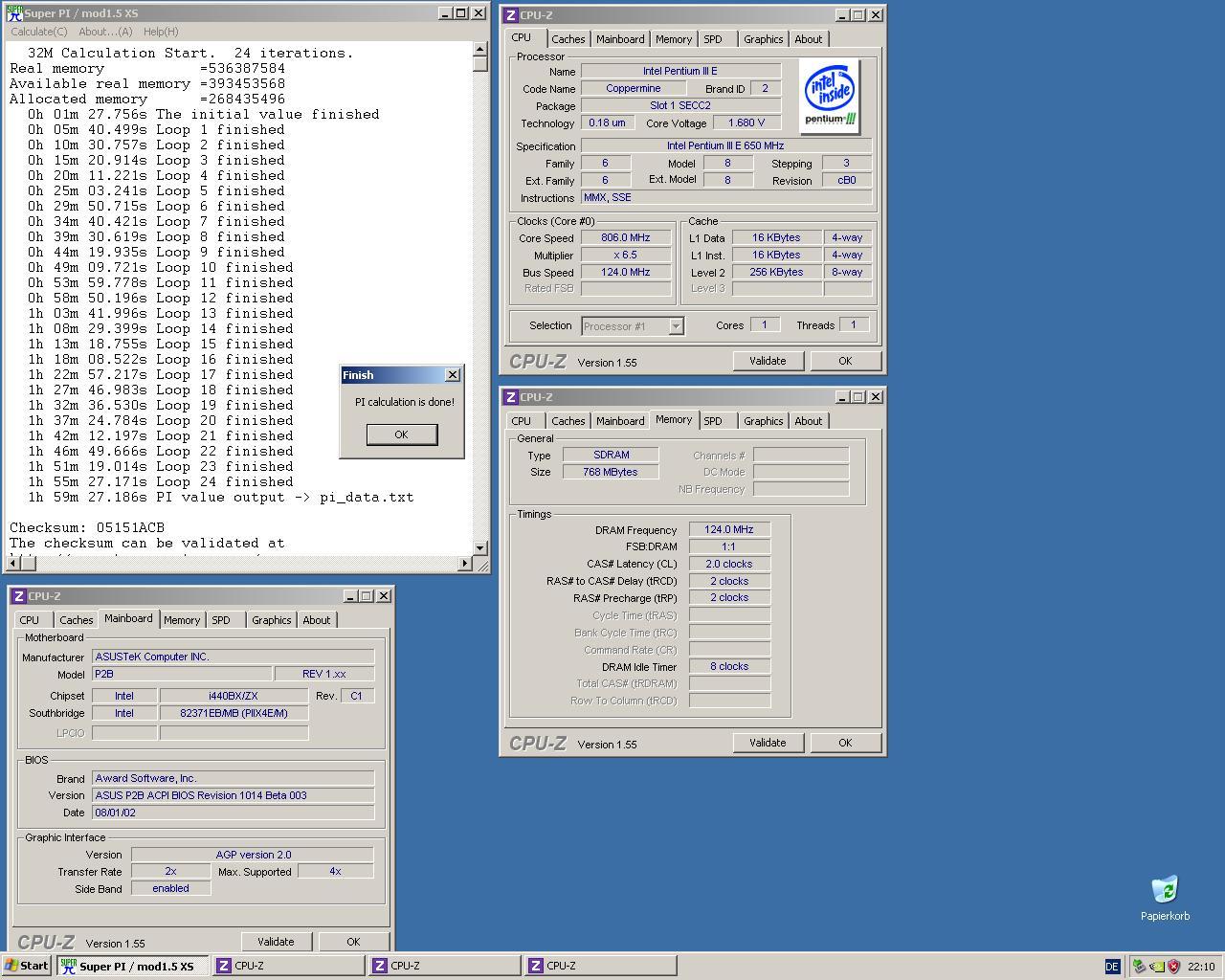Screen dimensions: 1225x980
Task: Open the Help(H) menu in Super PI
Action: coord(160,32)
